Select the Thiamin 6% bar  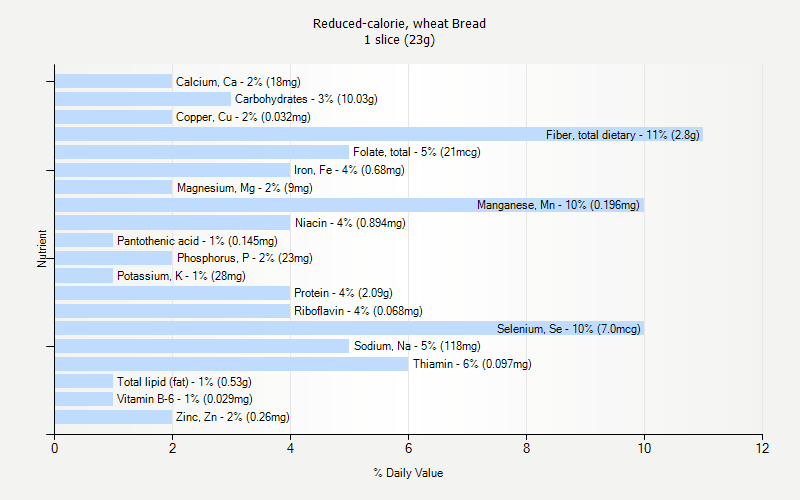(231, 364)
